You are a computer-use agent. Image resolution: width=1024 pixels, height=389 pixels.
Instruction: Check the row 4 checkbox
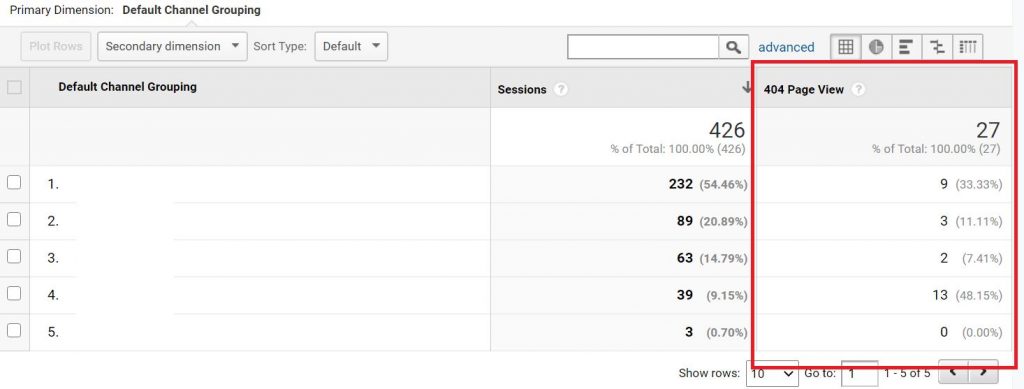coord(14,294)
